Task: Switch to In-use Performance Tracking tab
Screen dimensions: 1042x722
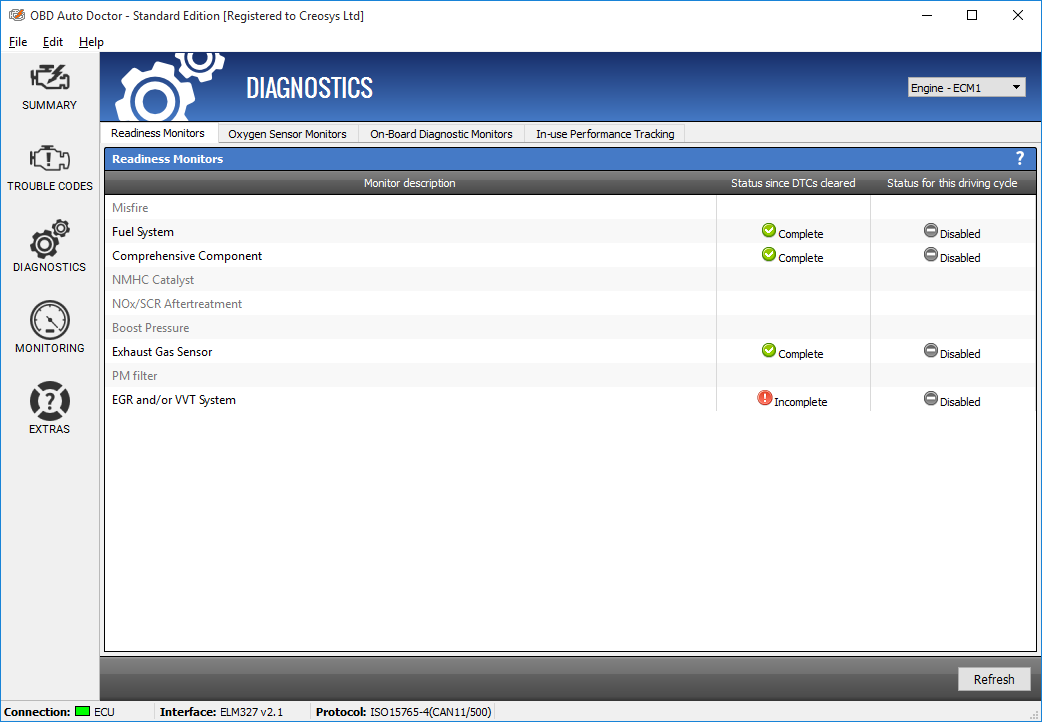Action: pos(605,134)
